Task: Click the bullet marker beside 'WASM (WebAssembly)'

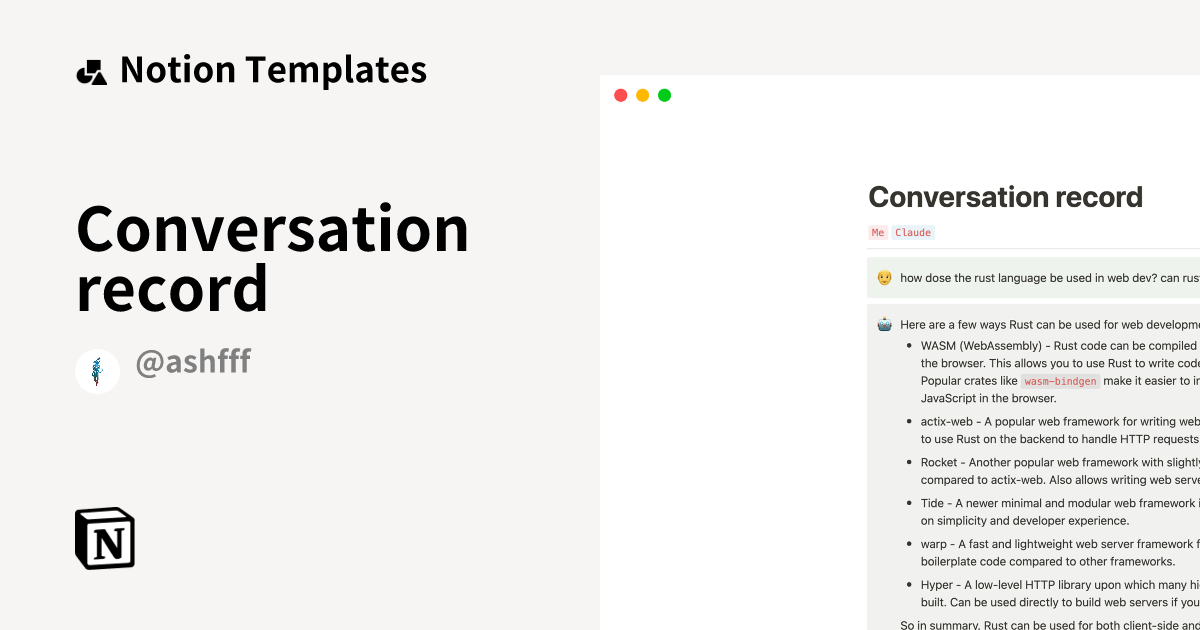Action: [x=909, y=345]
